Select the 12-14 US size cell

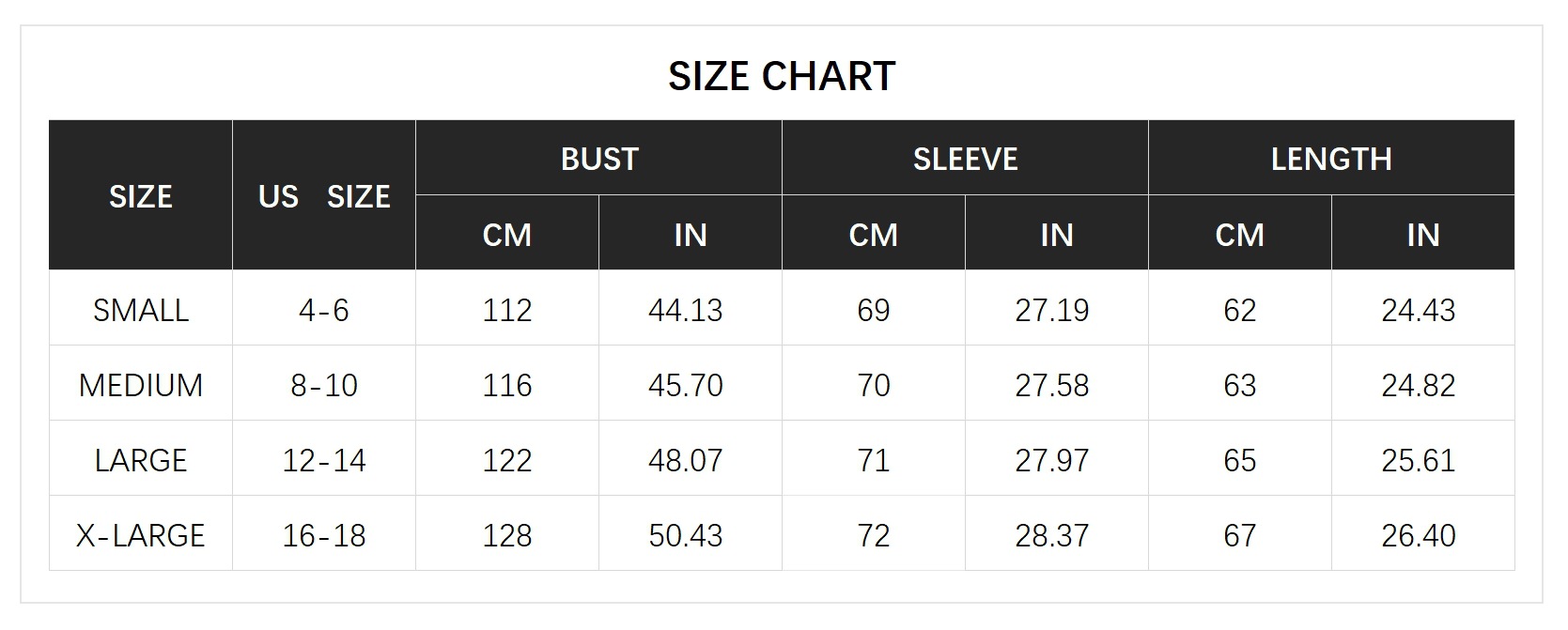click(x=324, y=460)
